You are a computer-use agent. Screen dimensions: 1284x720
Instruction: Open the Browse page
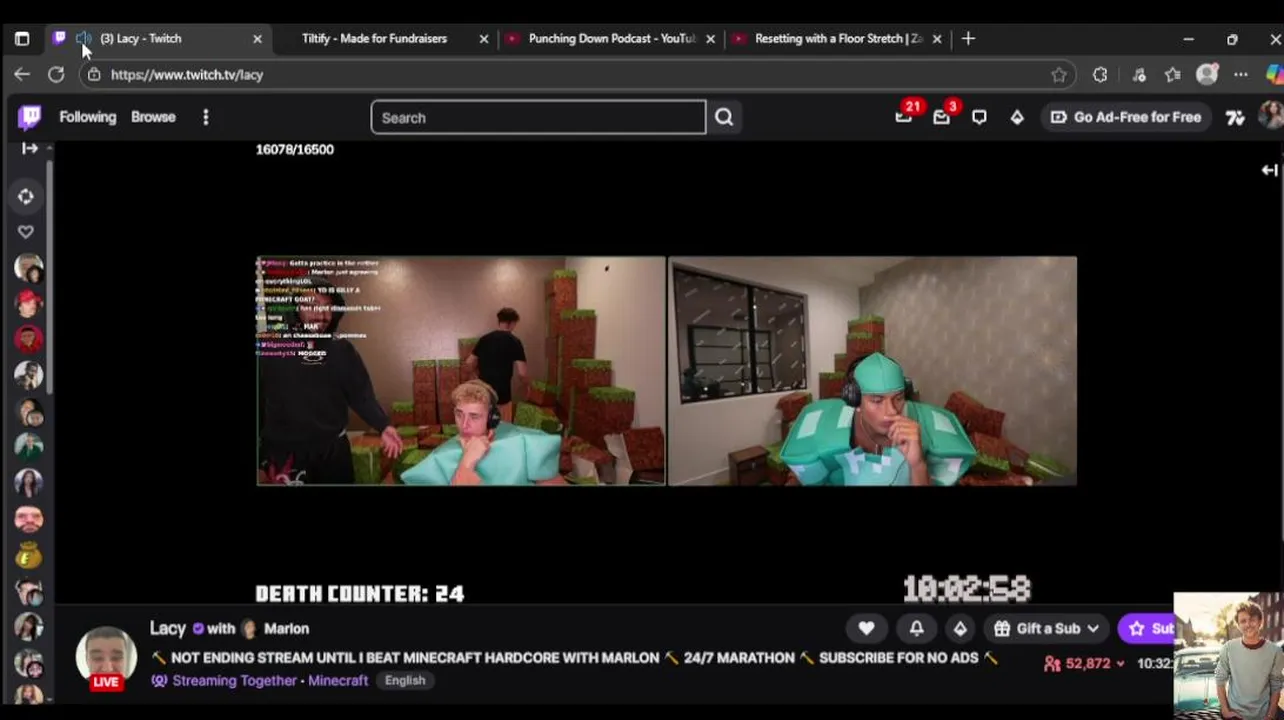(153, 117)
